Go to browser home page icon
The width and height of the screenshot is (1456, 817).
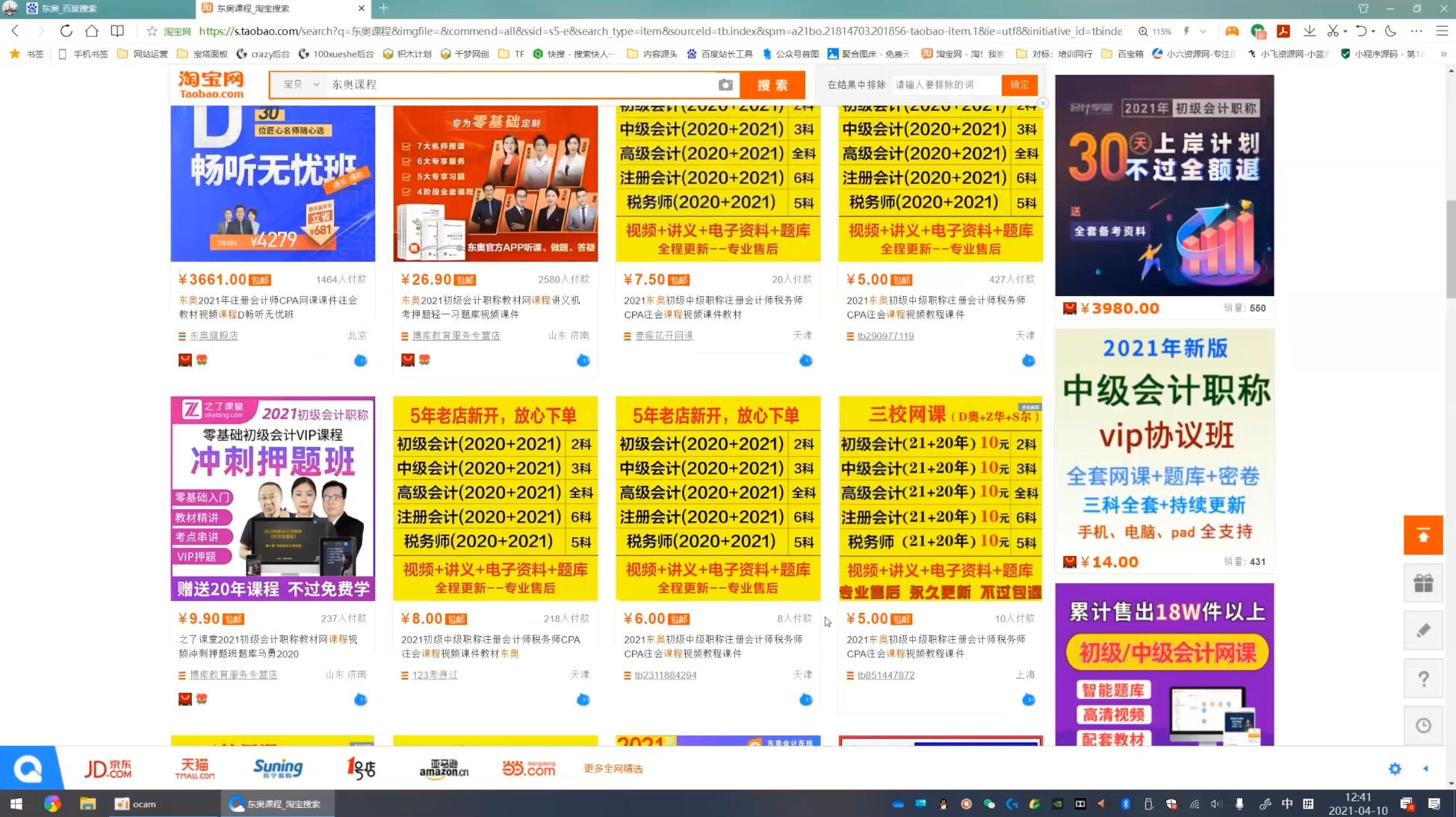coord(91,31)
